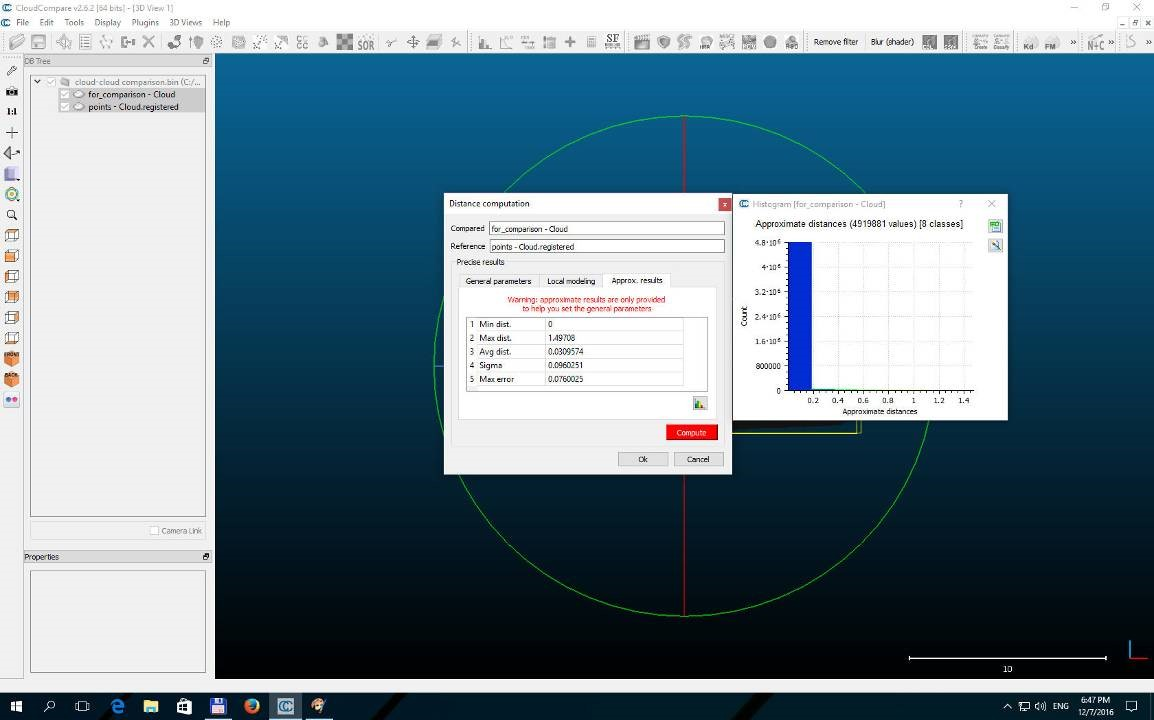Float the Properties panel
Screen dimensions: 1154x720
pyautogui.click(x=206, y=557)
